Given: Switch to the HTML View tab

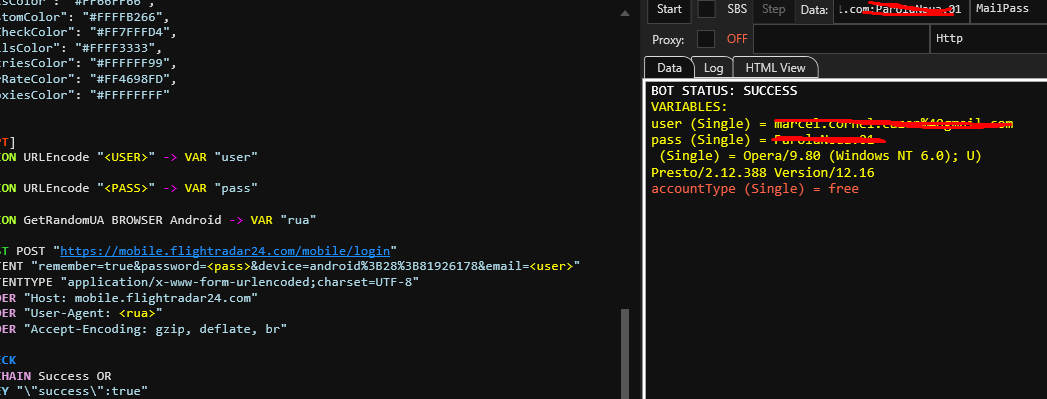Looking at the screenshot, I should 775,67.
